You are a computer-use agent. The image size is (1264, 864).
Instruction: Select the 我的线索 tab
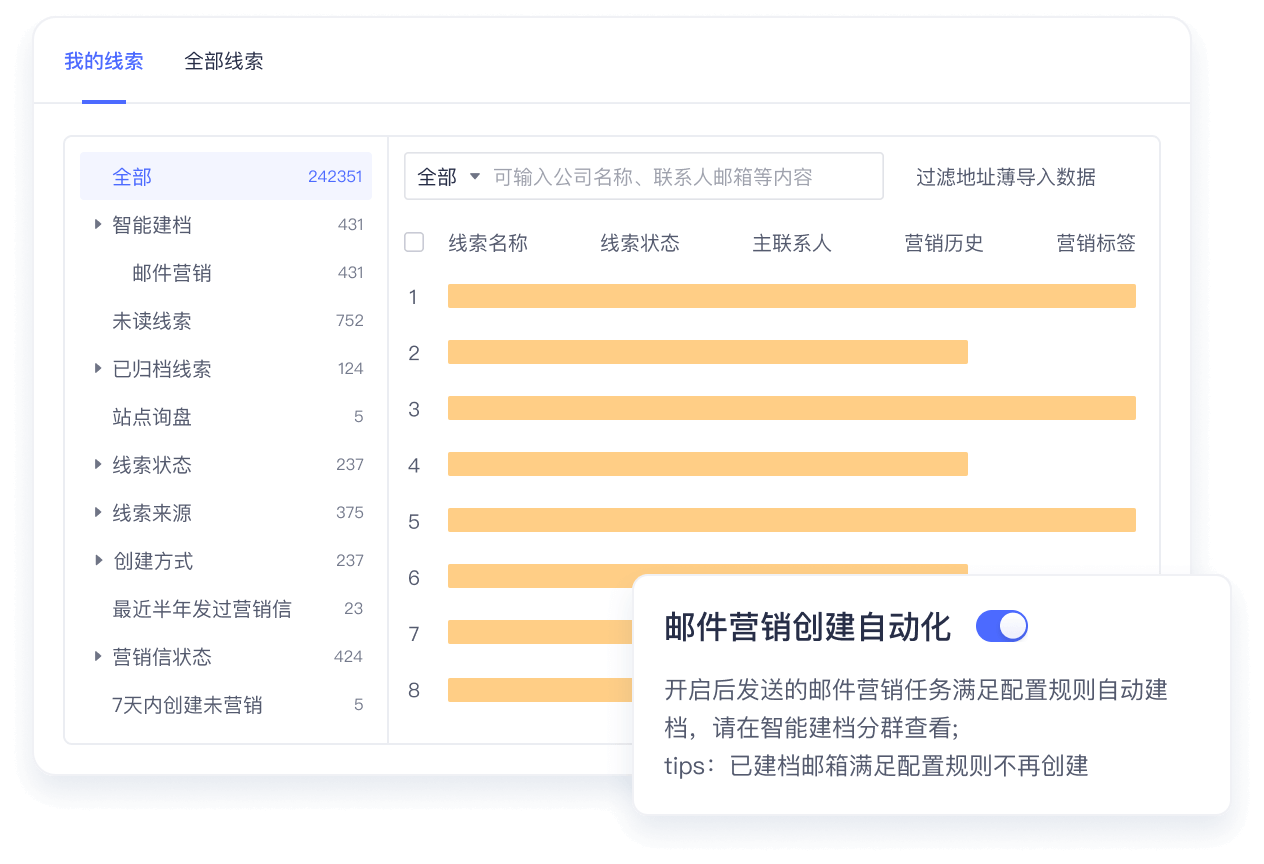104,61
